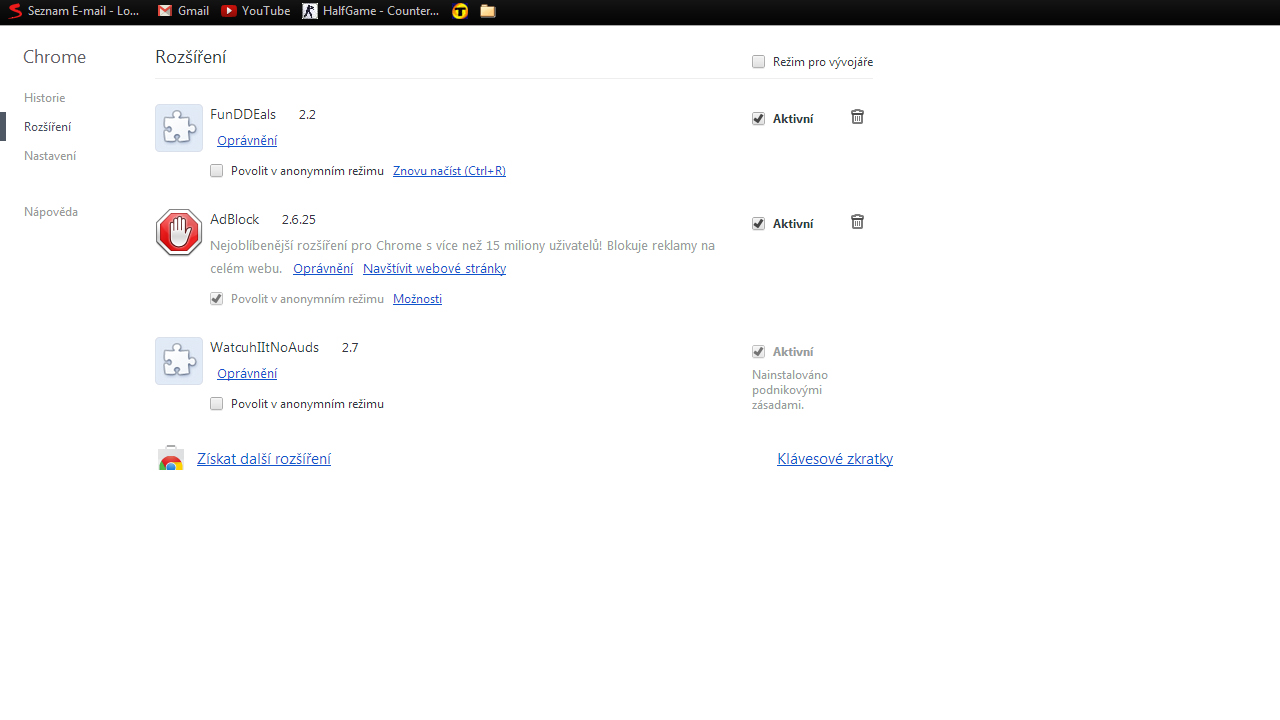Open Nápověda in the sidebar
Screen dimensions: 1280x720
click(51, 212)
